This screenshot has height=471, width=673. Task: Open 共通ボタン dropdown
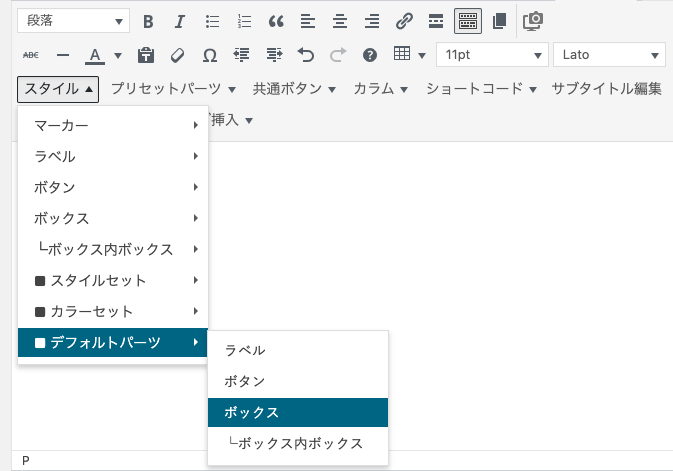tap(294, 89)
